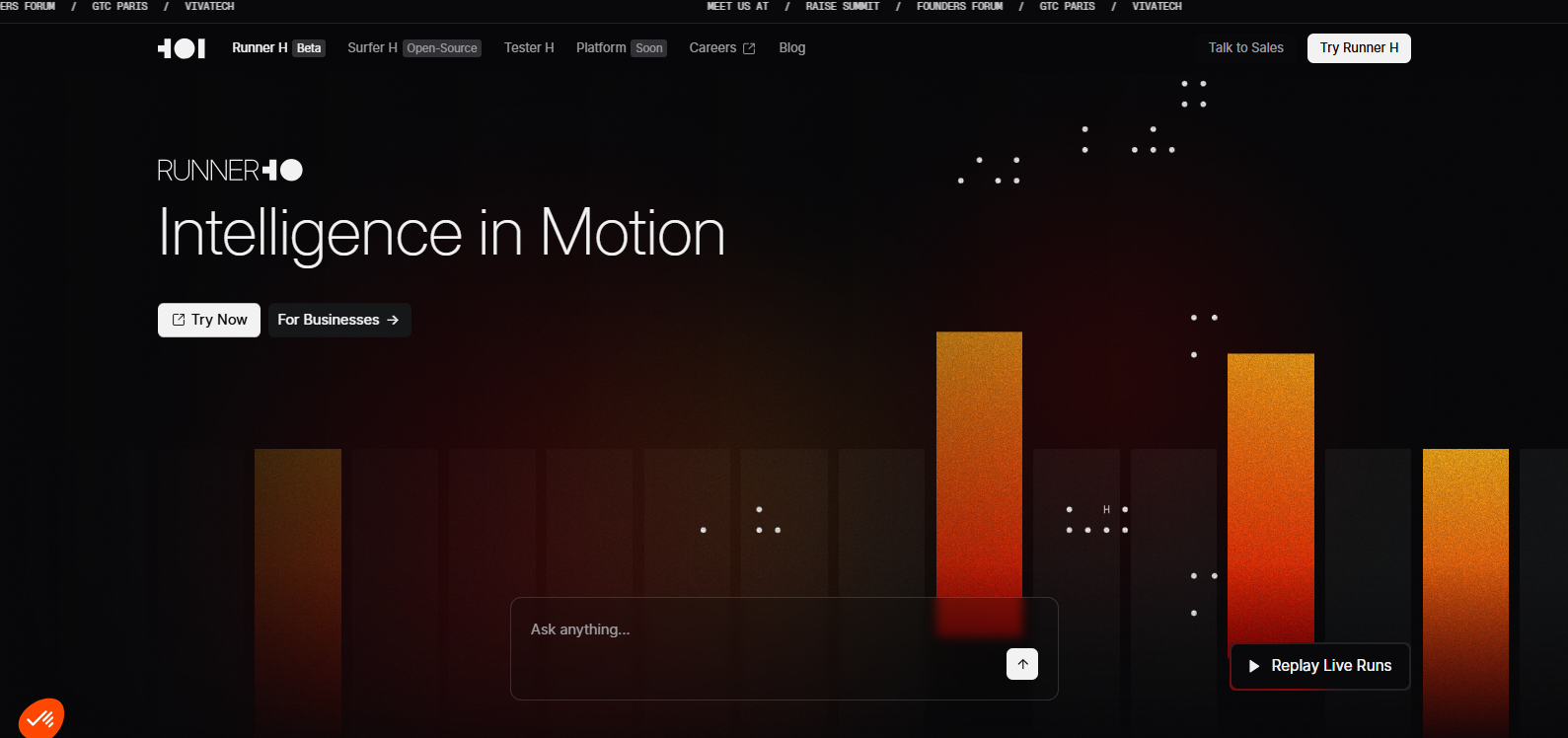1568x738 pixels.
Task: Click the H company logo in navbar
Action: tap(182, 48)
